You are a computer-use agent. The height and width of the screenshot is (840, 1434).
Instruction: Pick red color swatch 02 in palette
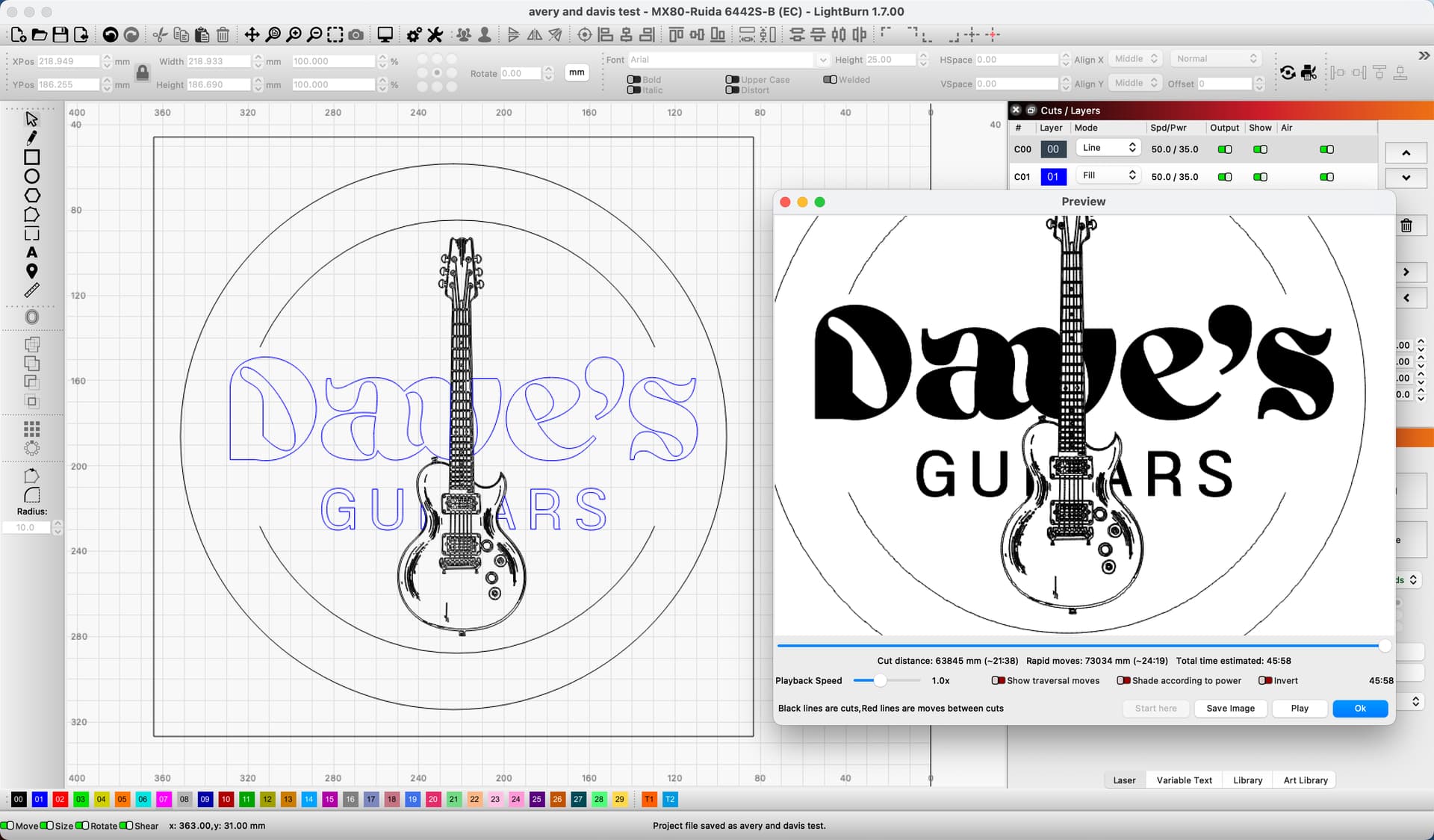(x=60, y=799)
